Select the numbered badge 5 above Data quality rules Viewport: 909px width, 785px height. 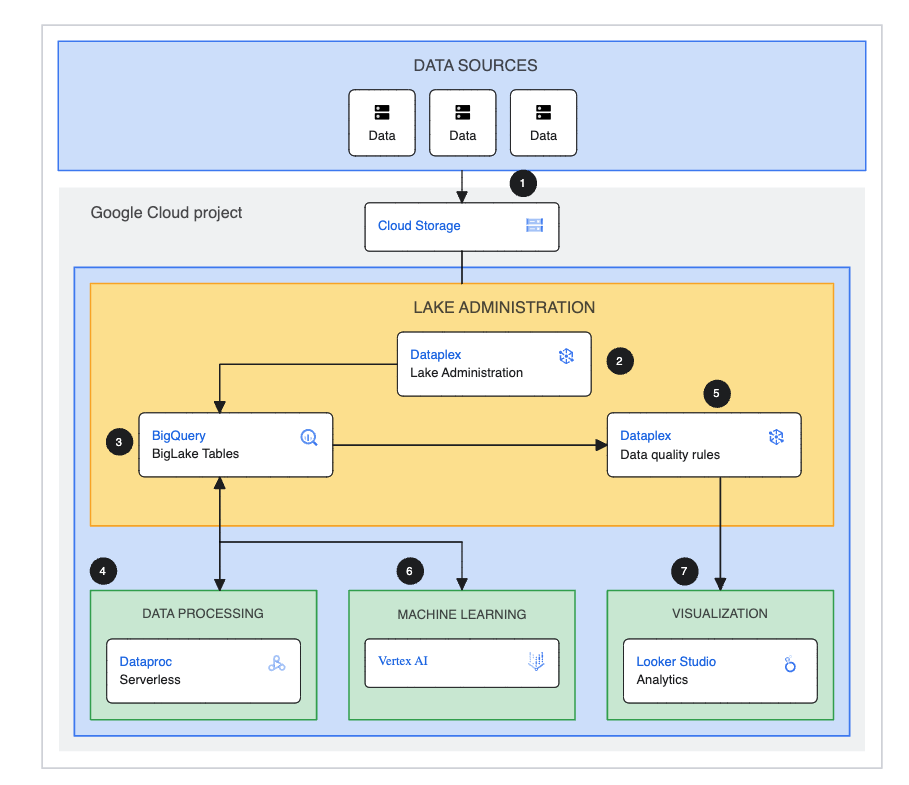point(716,394)
